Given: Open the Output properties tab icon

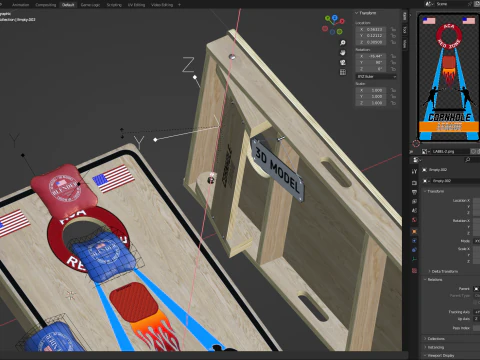Looking at the screenshot, I should [414, 192].
